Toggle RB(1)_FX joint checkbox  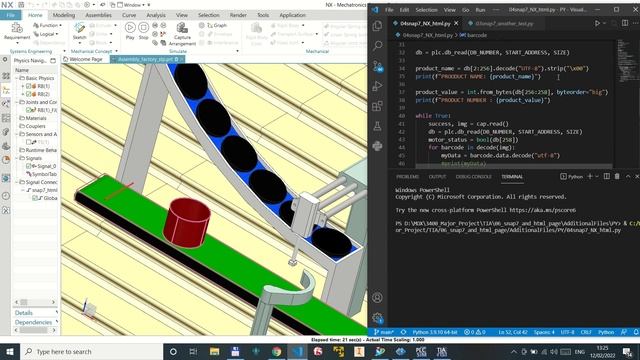tap(29, 110)
